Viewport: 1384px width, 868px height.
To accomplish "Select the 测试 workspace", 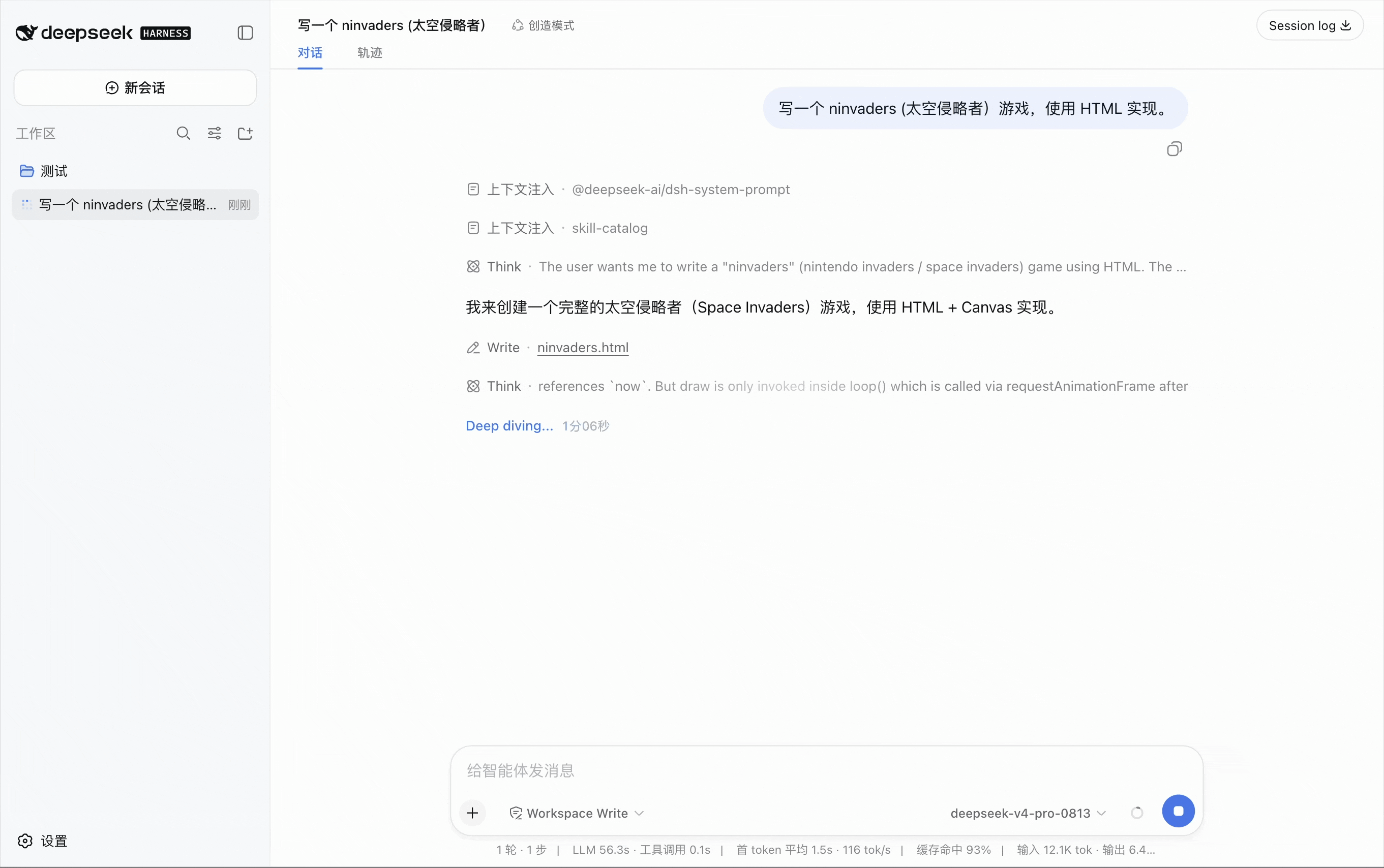I will pyautogui.click(x=54, y=171).
